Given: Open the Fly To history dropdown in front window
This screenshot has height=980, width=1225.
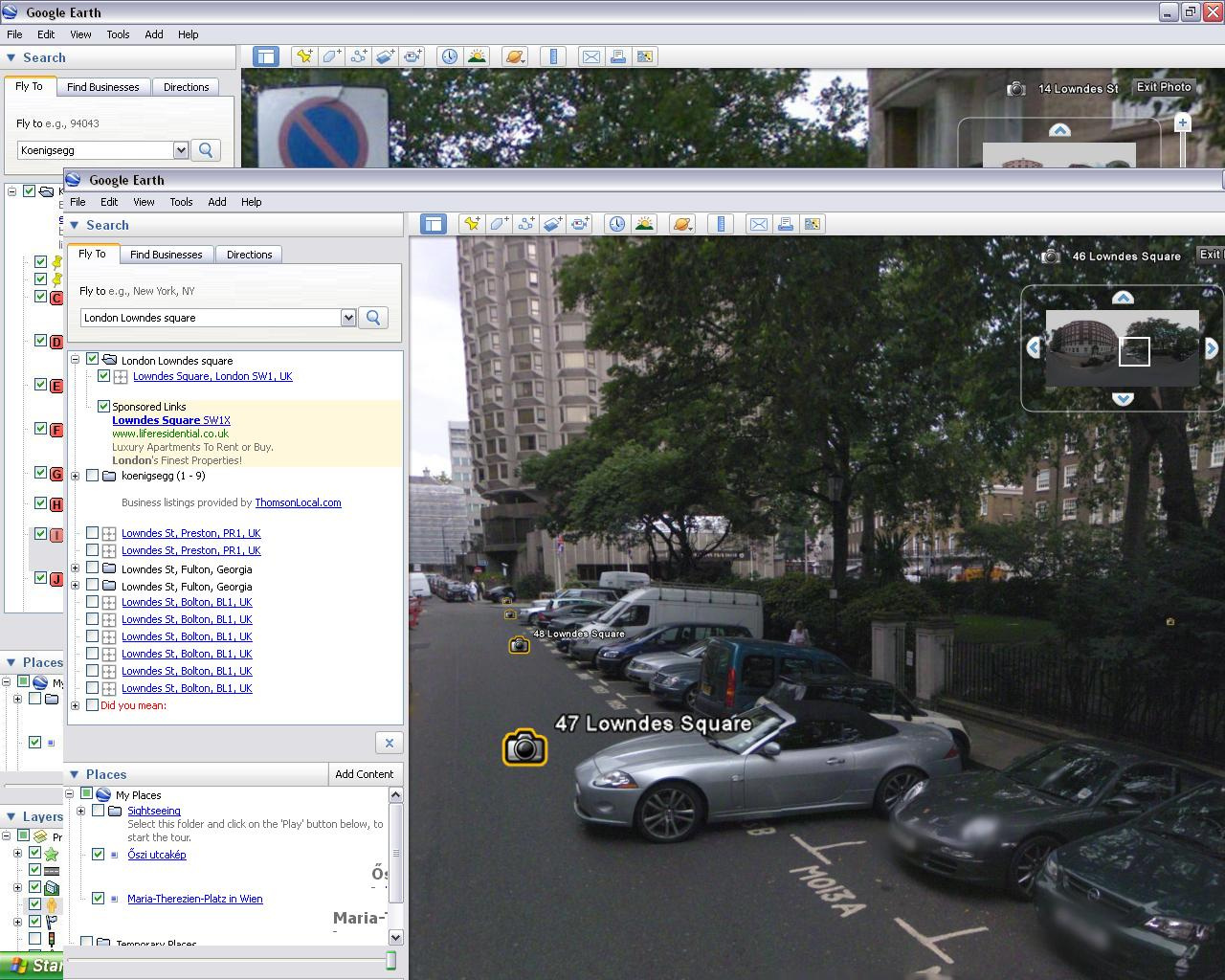Looking at the screenshot, I should (x=348, y=318).
